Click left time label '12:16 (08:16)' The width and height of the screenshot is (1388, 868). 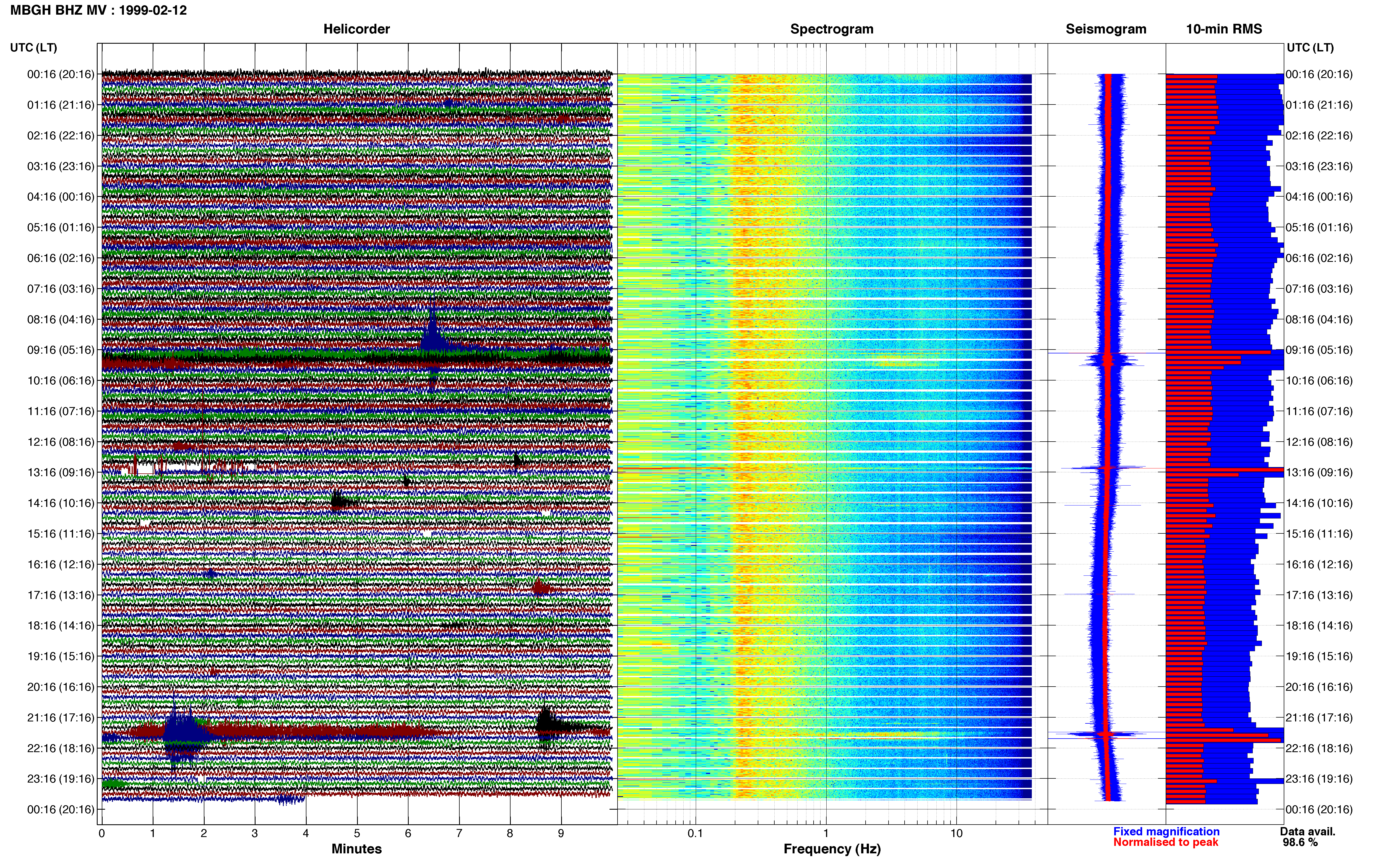click(x=60, y=442)
